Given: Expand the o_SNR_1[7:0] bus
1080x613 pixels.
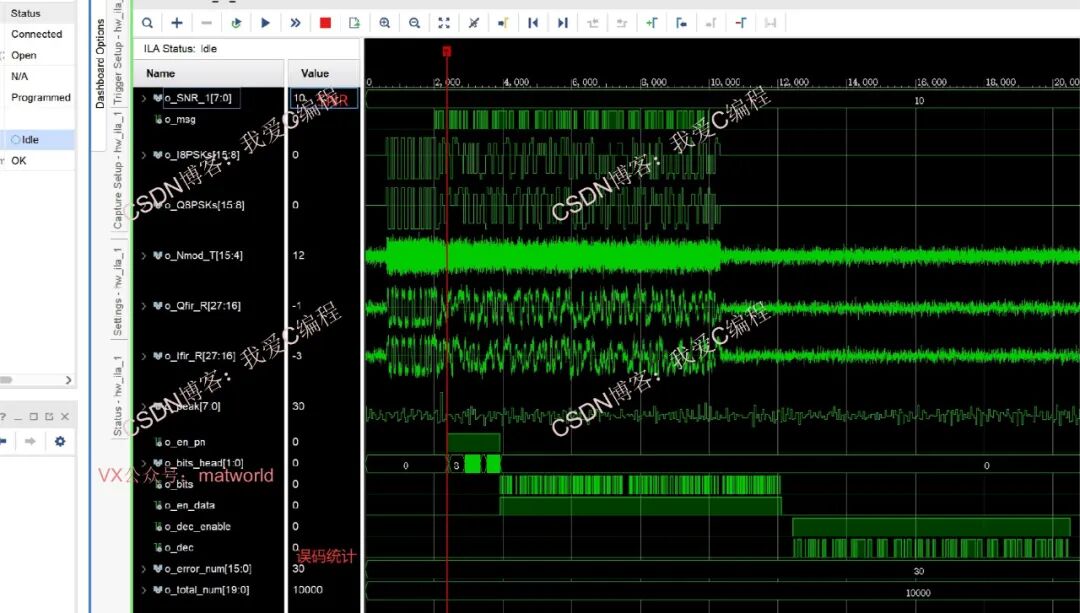Looking at the screenshot, I should [144, 98].
